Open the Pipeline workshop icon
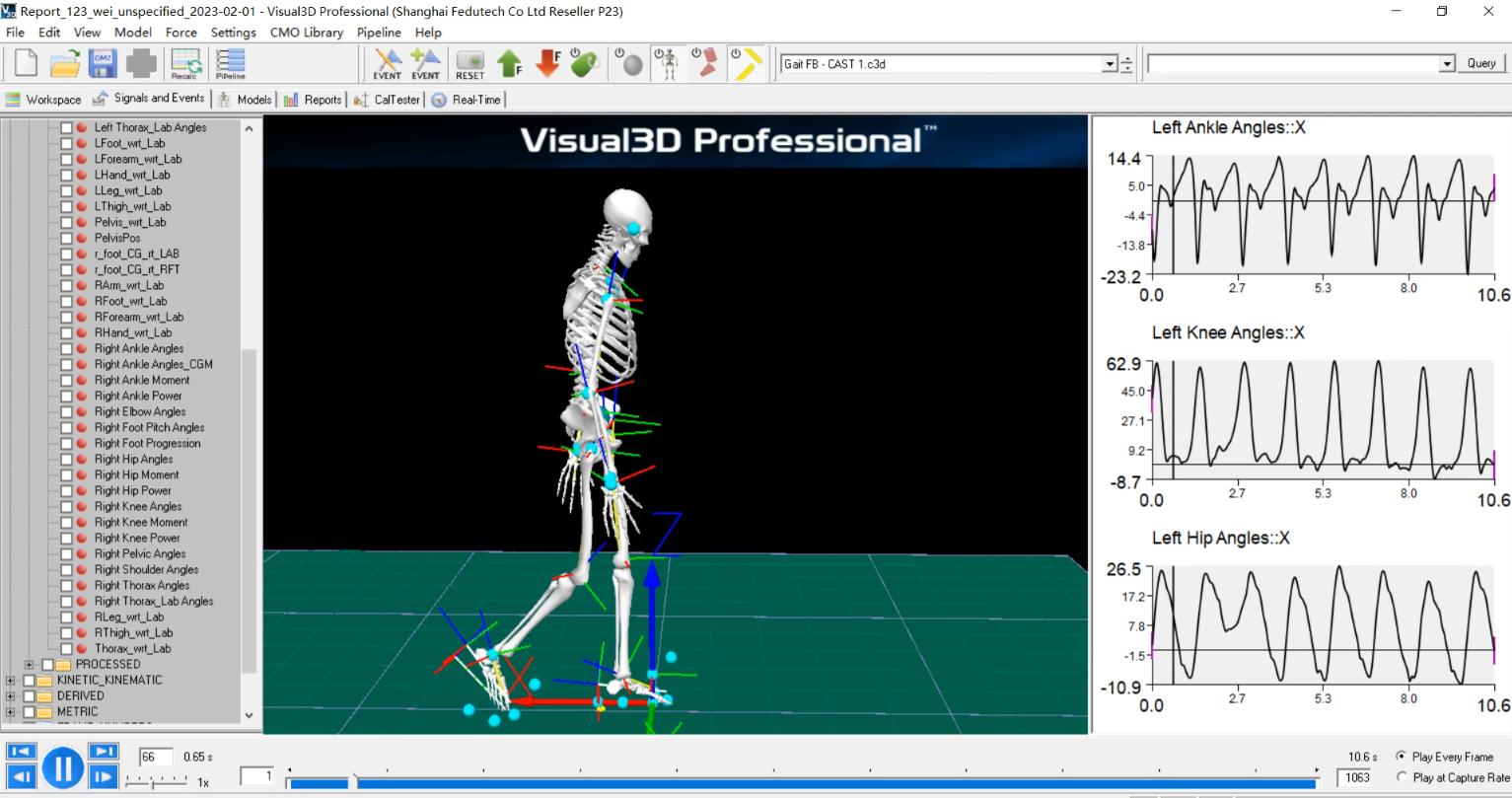 tap(229, 63)
